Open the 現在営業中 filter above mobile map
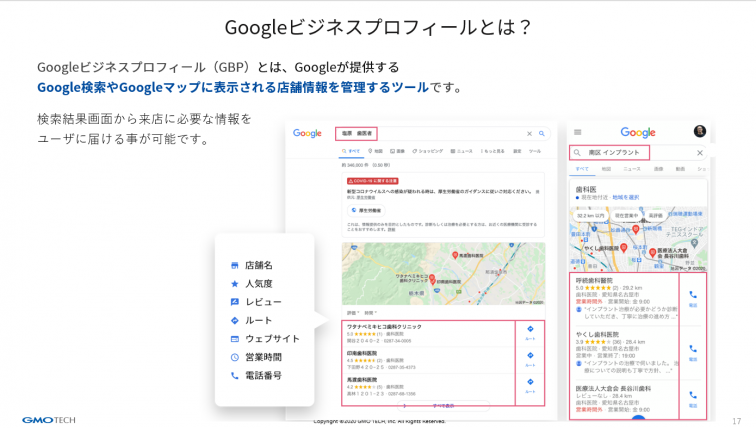 pos(624,214)
